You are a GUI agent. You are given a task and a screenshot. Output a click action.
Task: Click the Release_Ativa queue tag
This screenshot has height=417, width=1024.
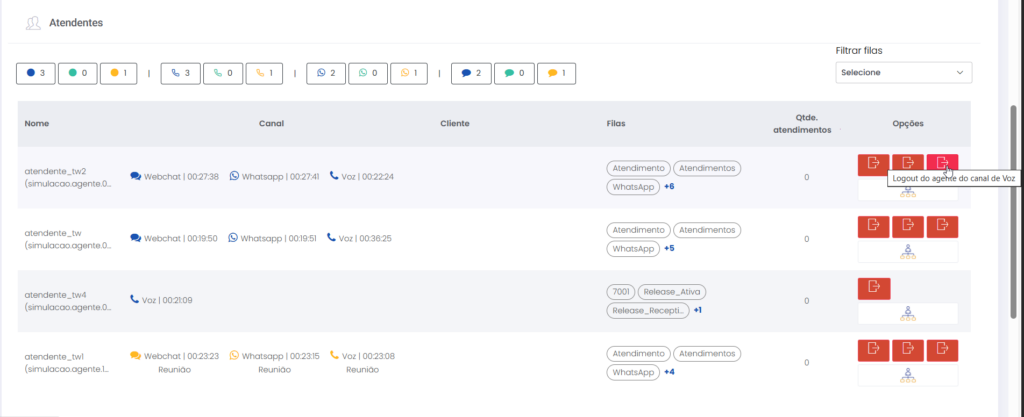pyautogui.click(x=672, y=292)
